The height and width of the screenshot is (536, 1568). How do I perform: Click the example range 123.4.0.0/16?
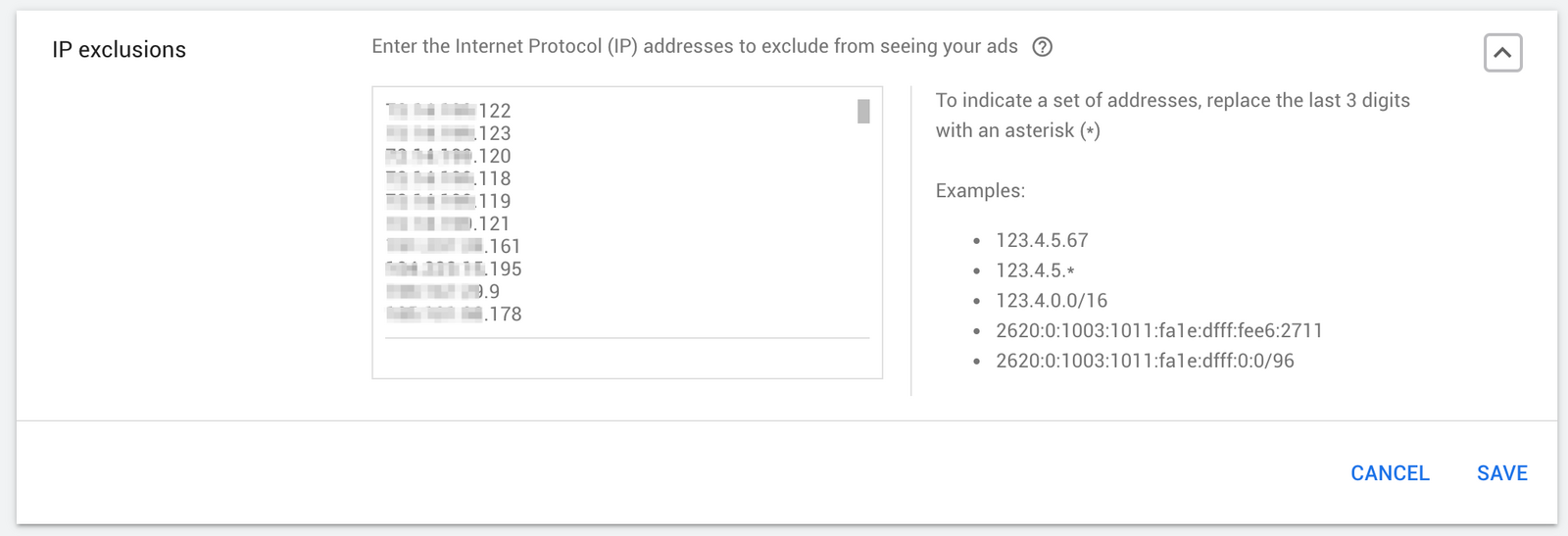(x=1052, y=301)
